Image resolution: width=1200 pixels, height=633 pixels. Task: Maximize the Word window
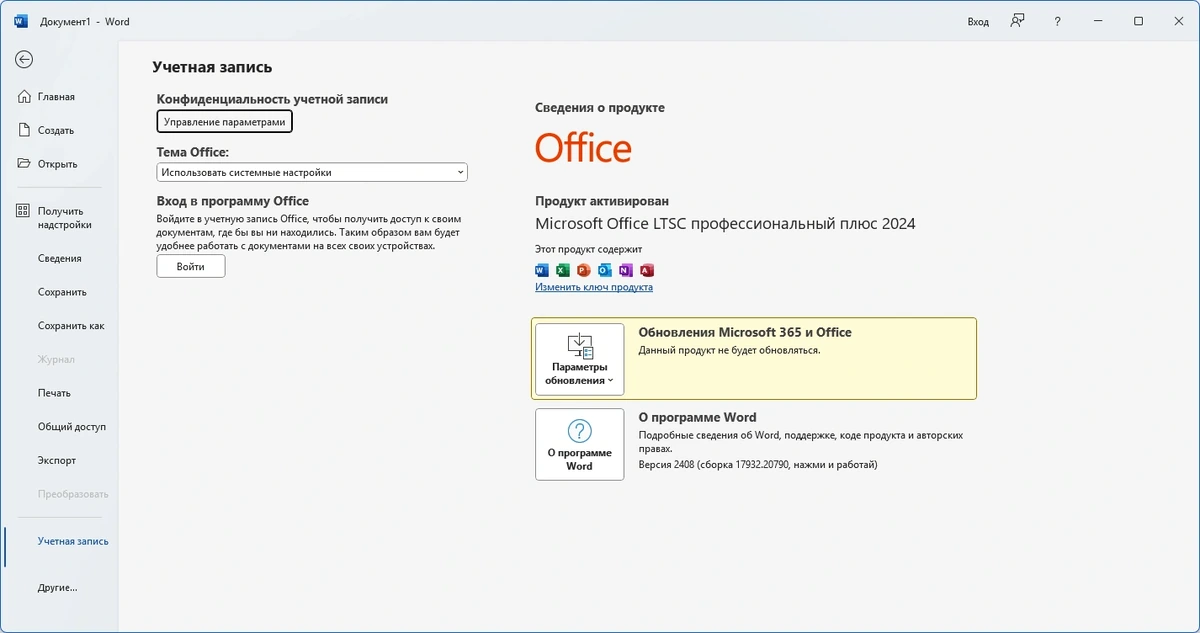point(1138,21)
